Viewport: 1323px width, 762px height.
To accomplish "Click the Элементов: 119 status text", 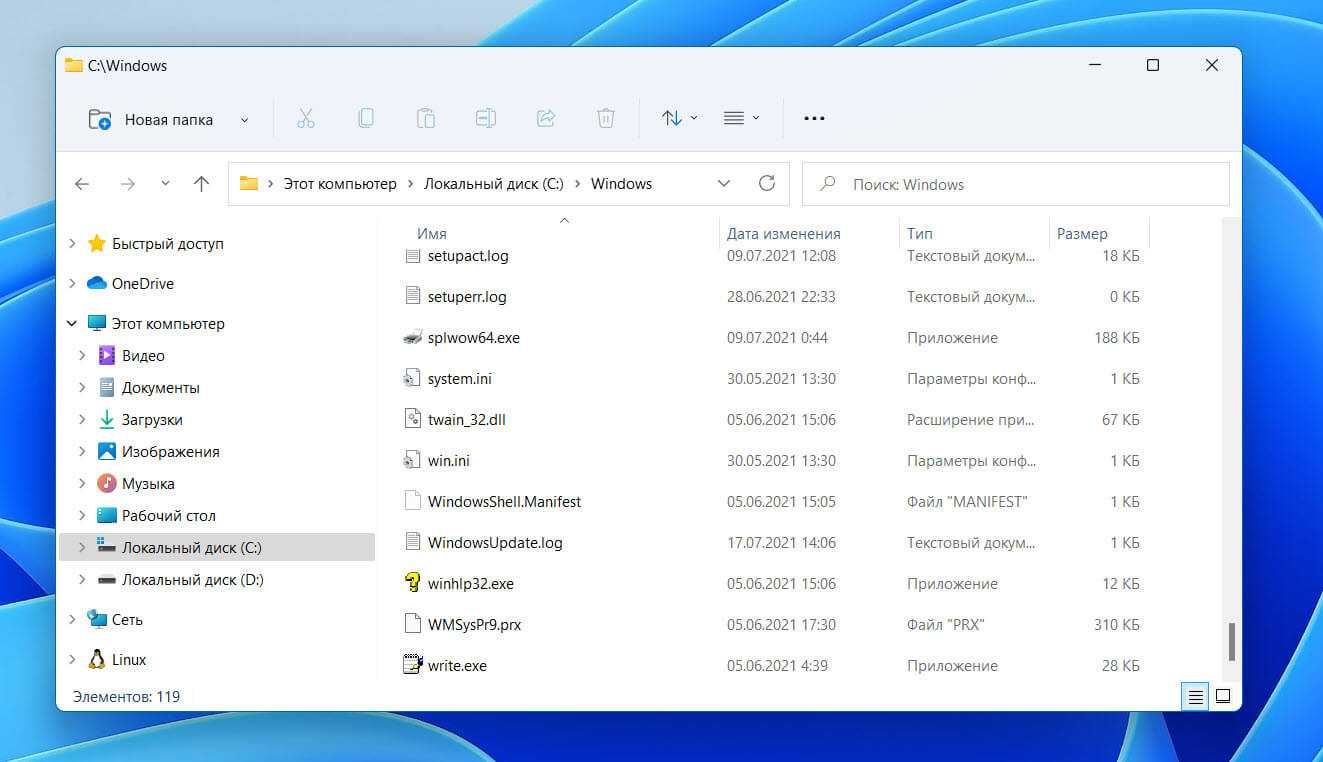I will pos(127,696).
